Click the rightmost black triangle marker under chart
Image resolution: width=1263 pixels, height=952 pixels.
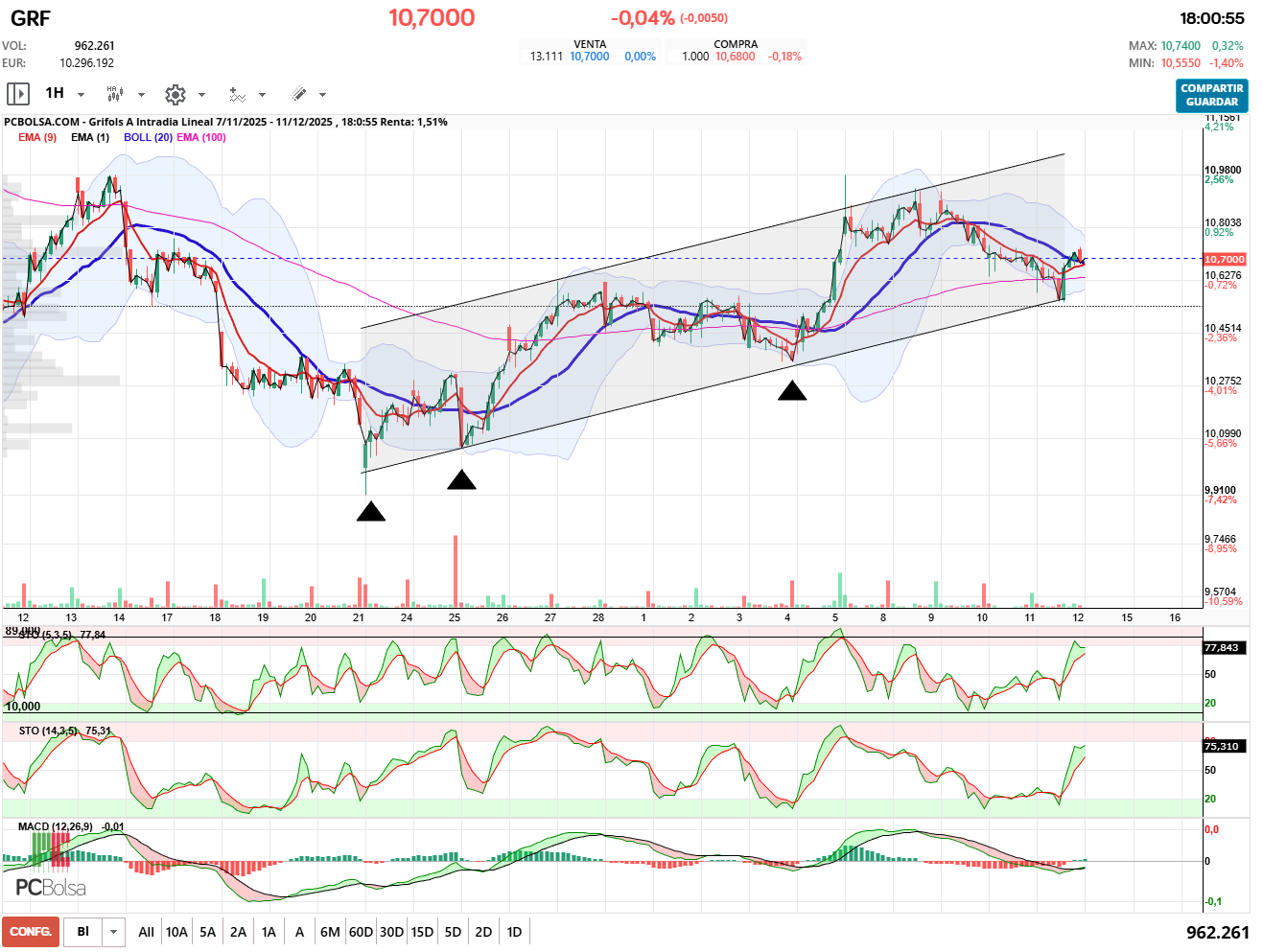point(791,390)
